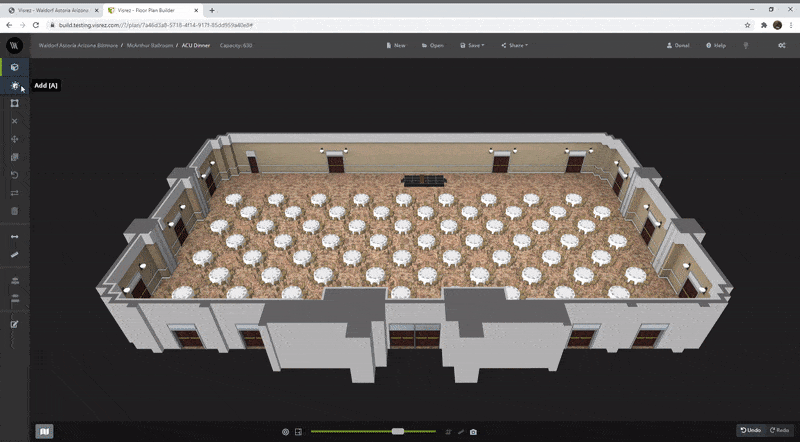The height and width of the screenshot is (442, 800).
Task: Click the Delete trash tool
Action: pos(14,211)
